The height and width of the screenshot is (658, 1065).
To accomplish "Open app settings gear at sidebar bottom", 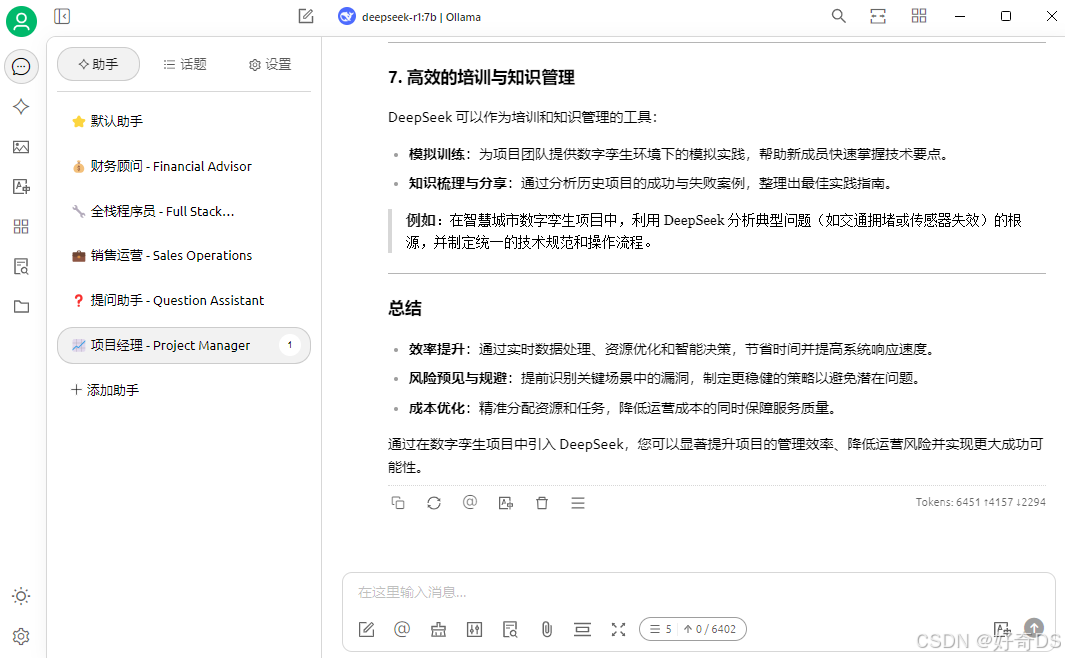I will pos(21,636).
